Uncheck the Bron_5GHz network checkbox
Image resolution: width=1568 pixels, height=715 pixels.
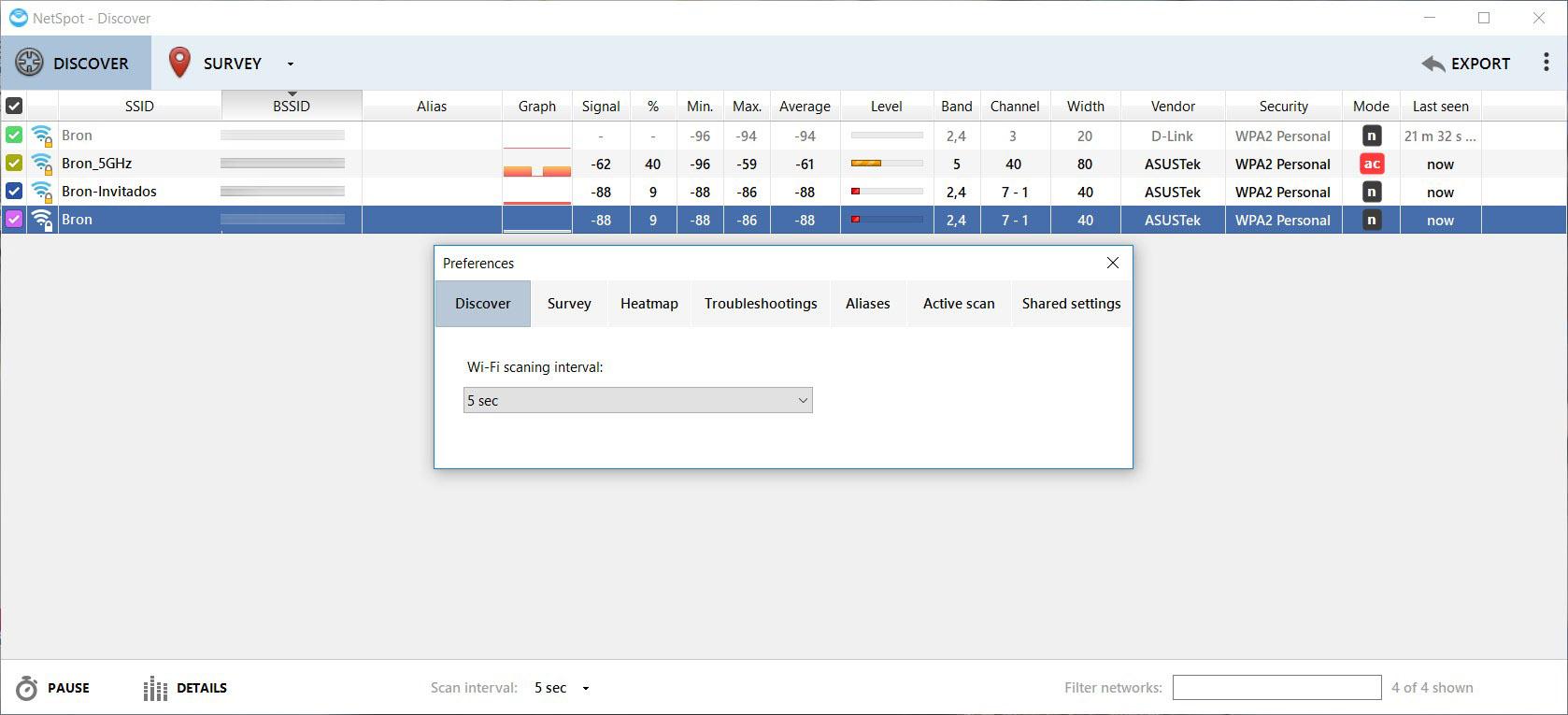(x=14, y=164)
